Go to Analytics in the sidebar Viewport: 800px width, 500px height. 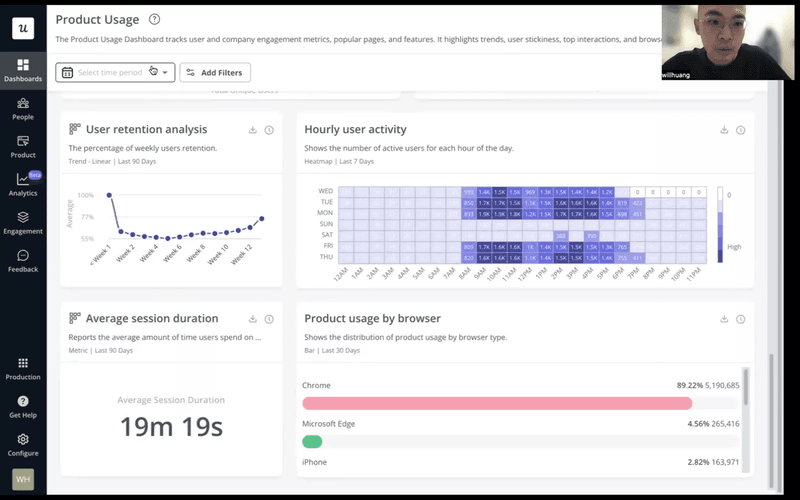(x=22, y=184)
